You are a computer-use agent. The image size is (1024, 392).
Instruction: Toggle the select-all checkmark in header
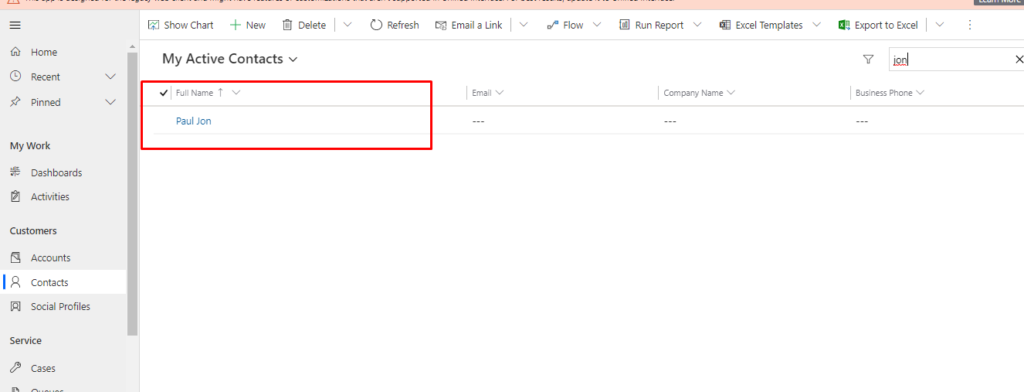tap(164, 93)
